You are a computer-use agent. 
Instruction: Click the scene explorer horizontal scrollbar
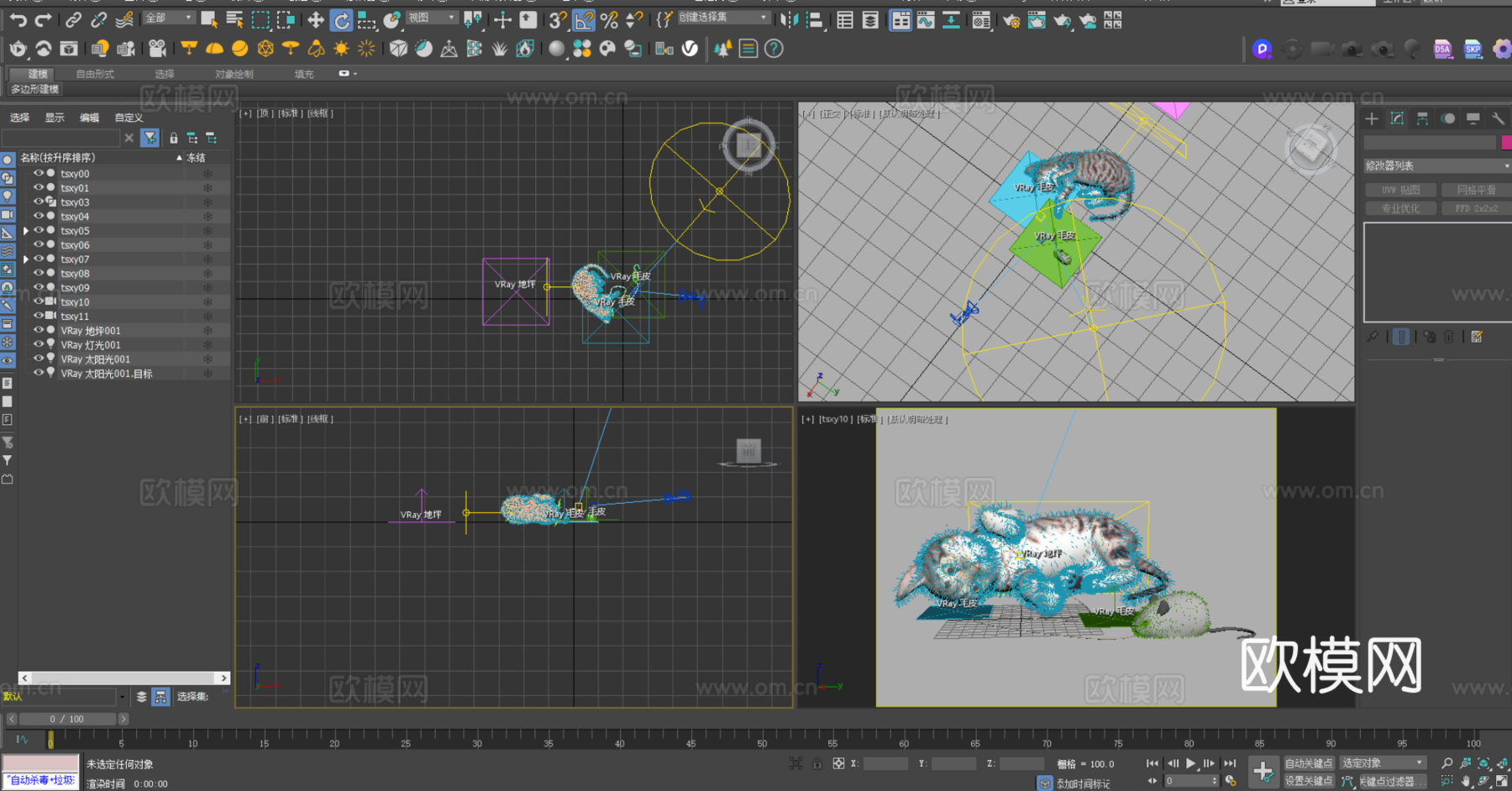click(x=124, y=678)
